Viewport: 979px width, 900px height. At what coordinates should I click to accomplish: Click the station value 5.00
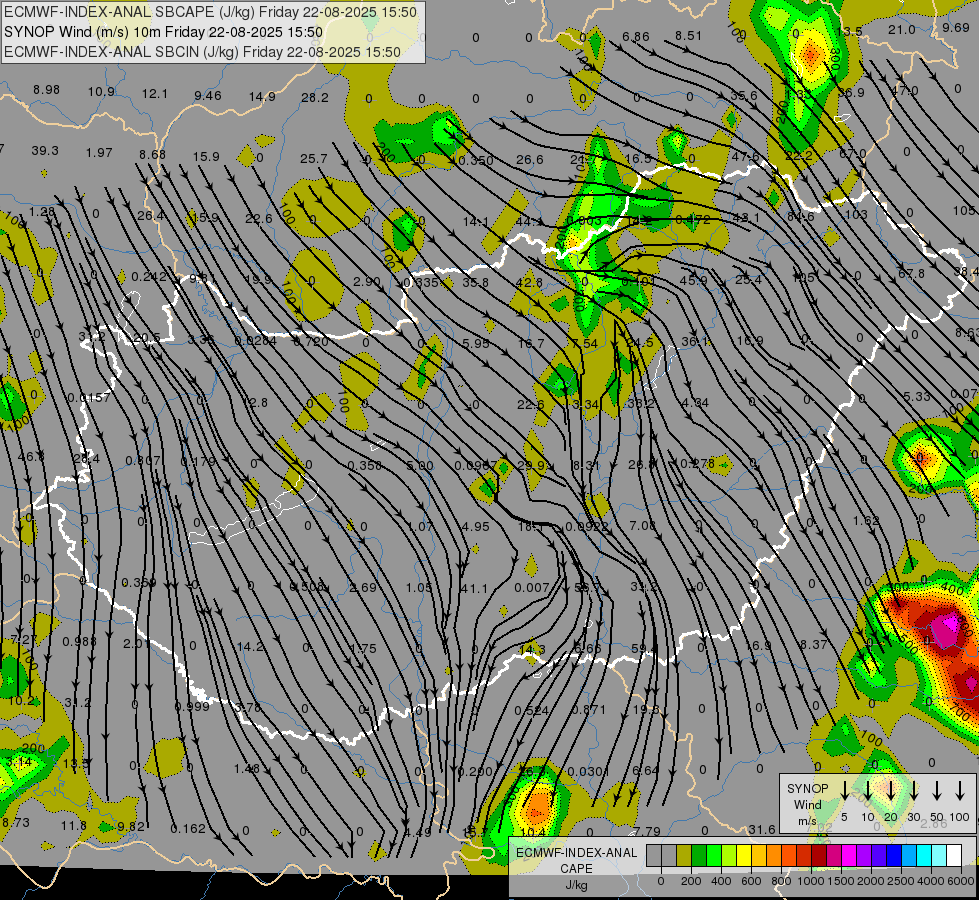click(420, 465)
